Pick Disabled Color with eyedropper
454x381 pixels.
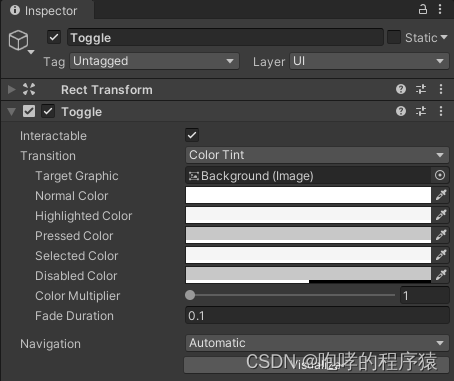[441, 275]
